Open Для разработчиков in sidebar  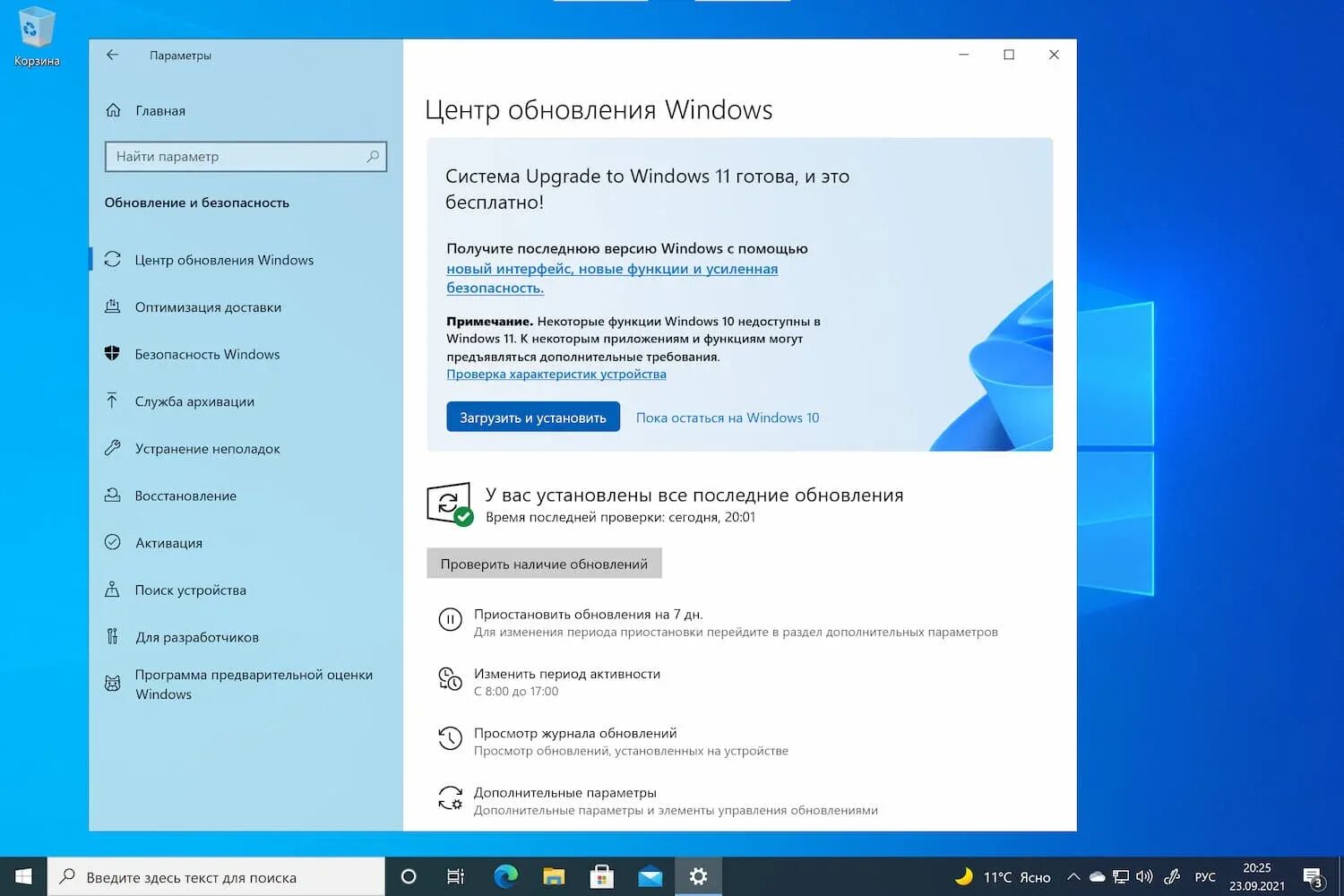point(246,637)
